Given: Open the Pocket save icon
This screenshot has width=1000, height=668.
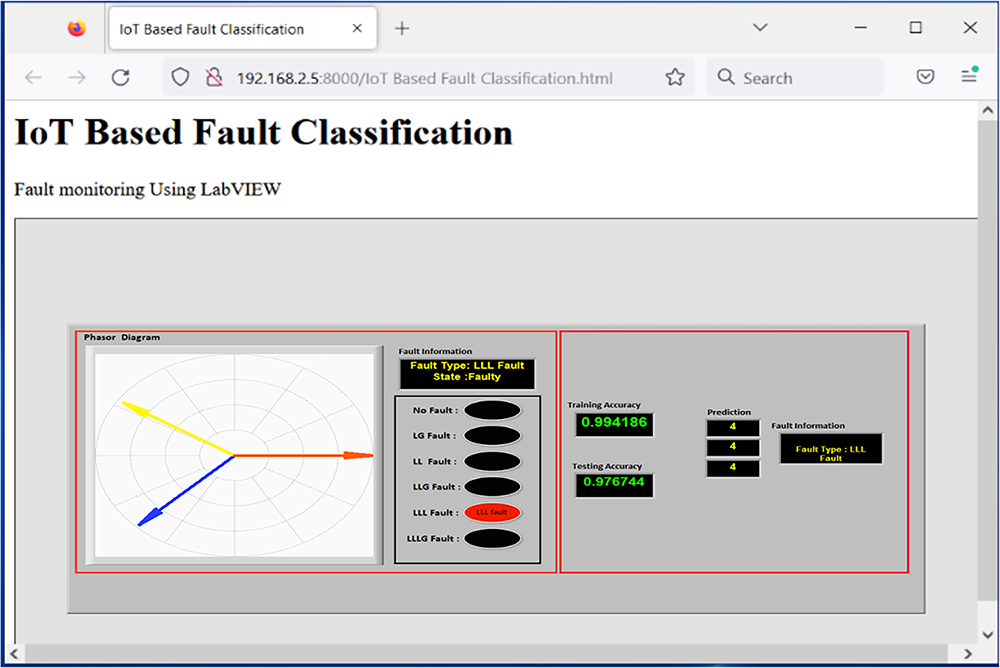Looking at the screenshot, I should pyautogui.click(x=925, y=77).
